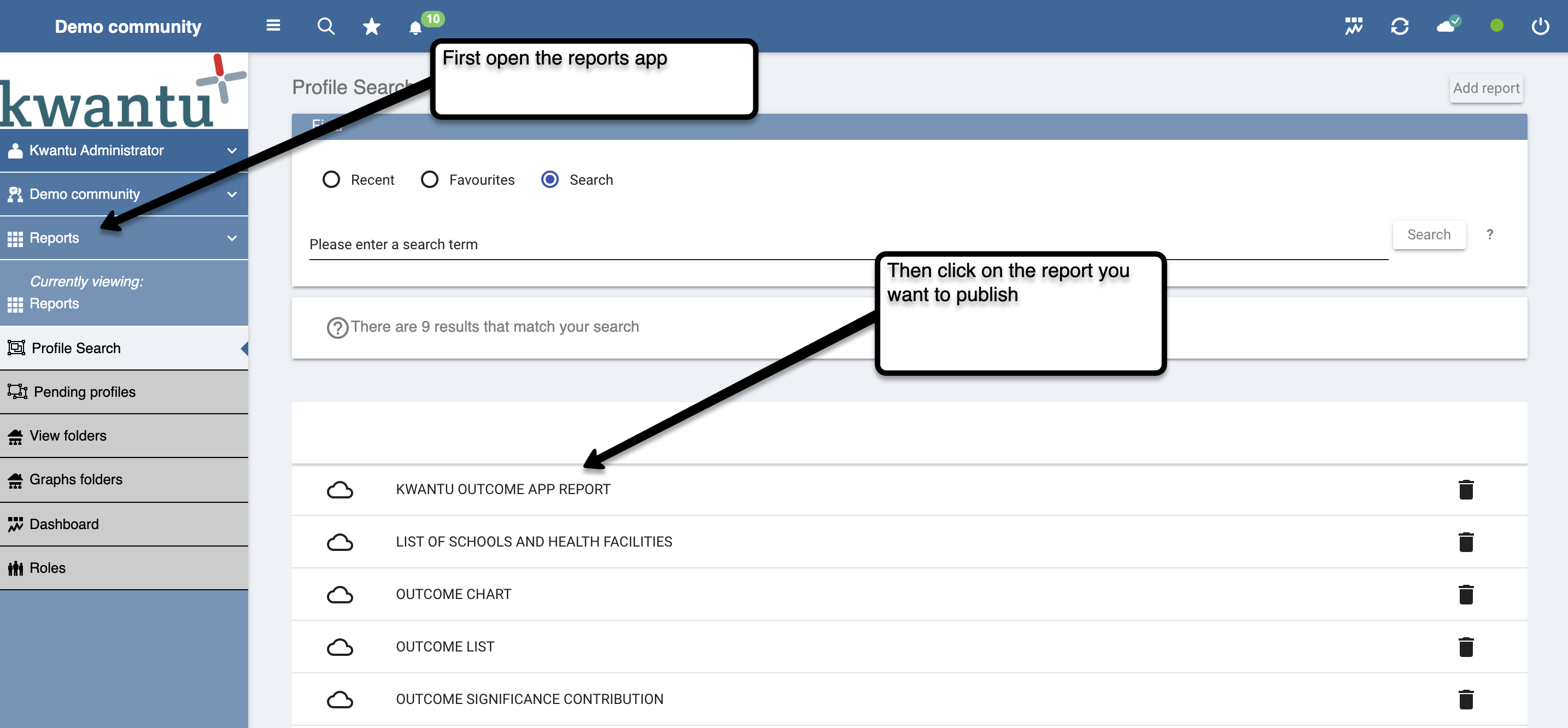Delete the OUTCOME CHART report via its trash icon
1568x728 pixels.
1466,595
